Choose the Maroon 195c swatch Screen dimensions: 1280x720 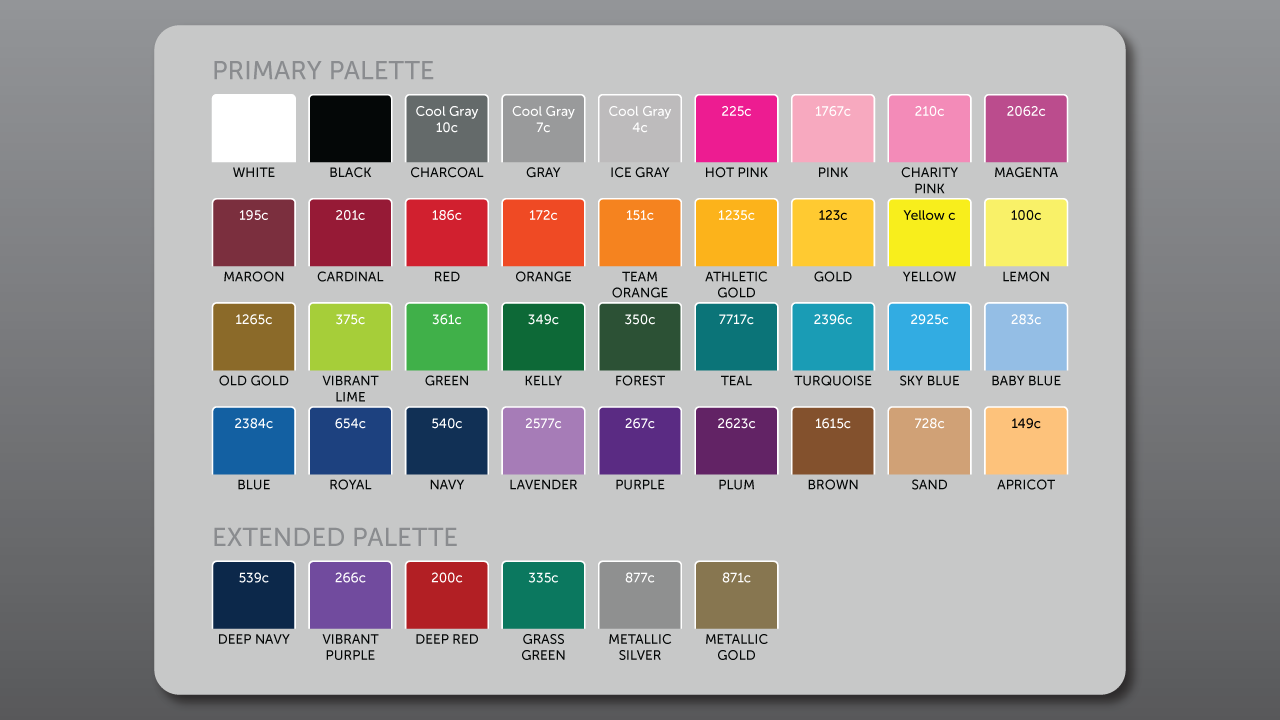point(254,233)
